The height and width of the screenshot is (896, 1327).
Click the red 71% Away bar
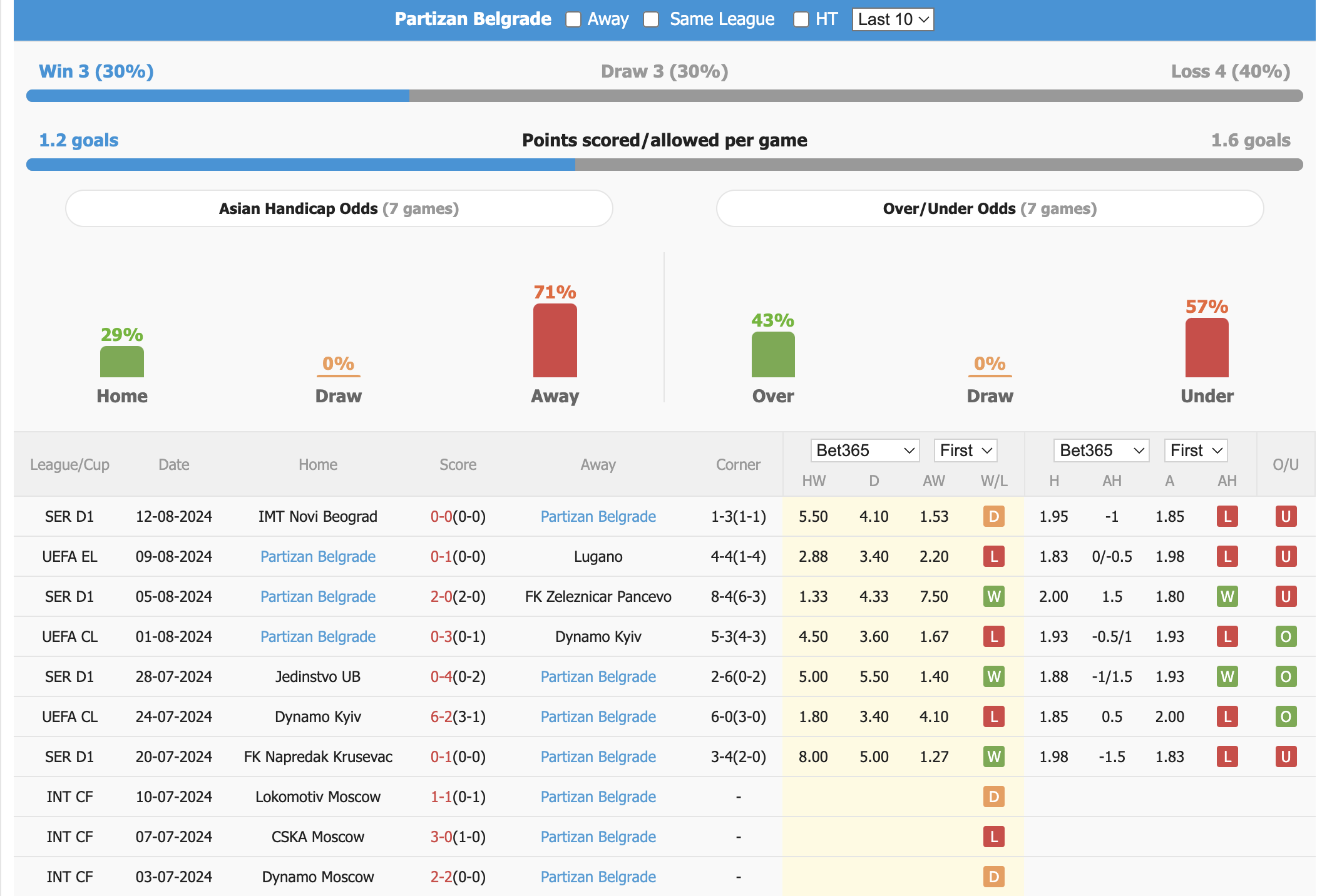(x=555, y=340)
